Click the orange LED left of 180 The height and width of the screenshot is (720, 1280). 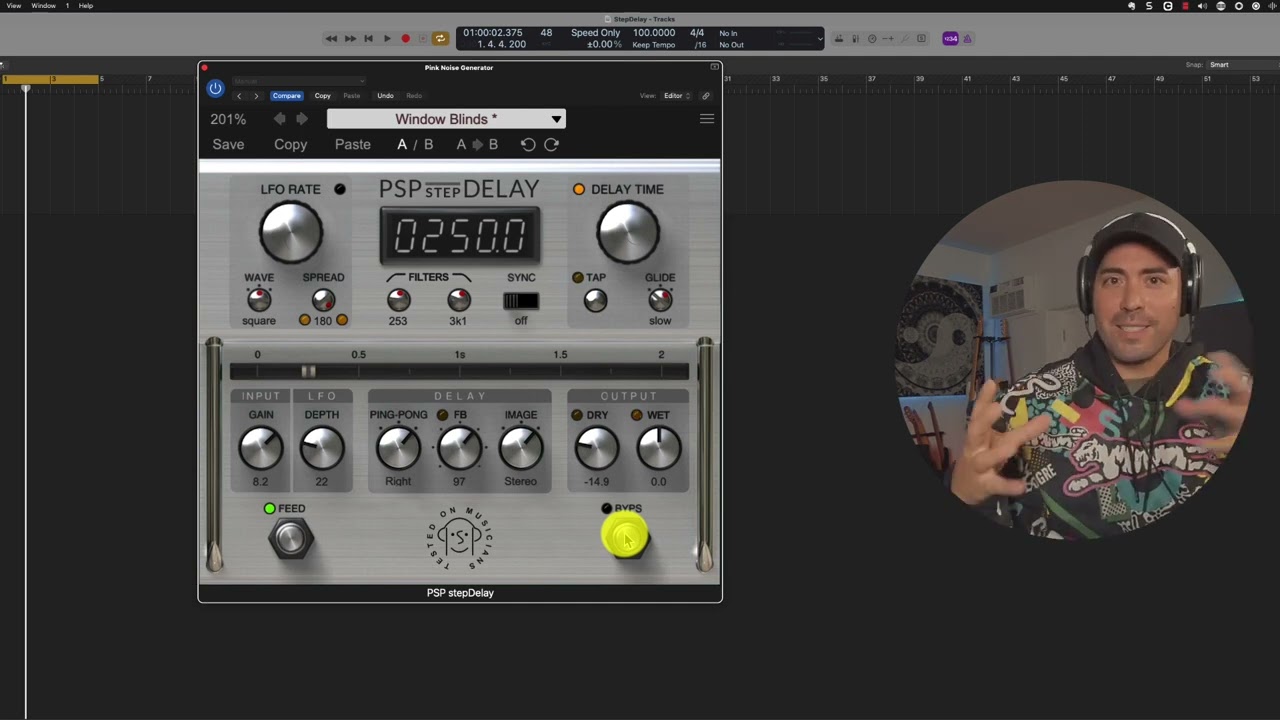pos(305,320)
